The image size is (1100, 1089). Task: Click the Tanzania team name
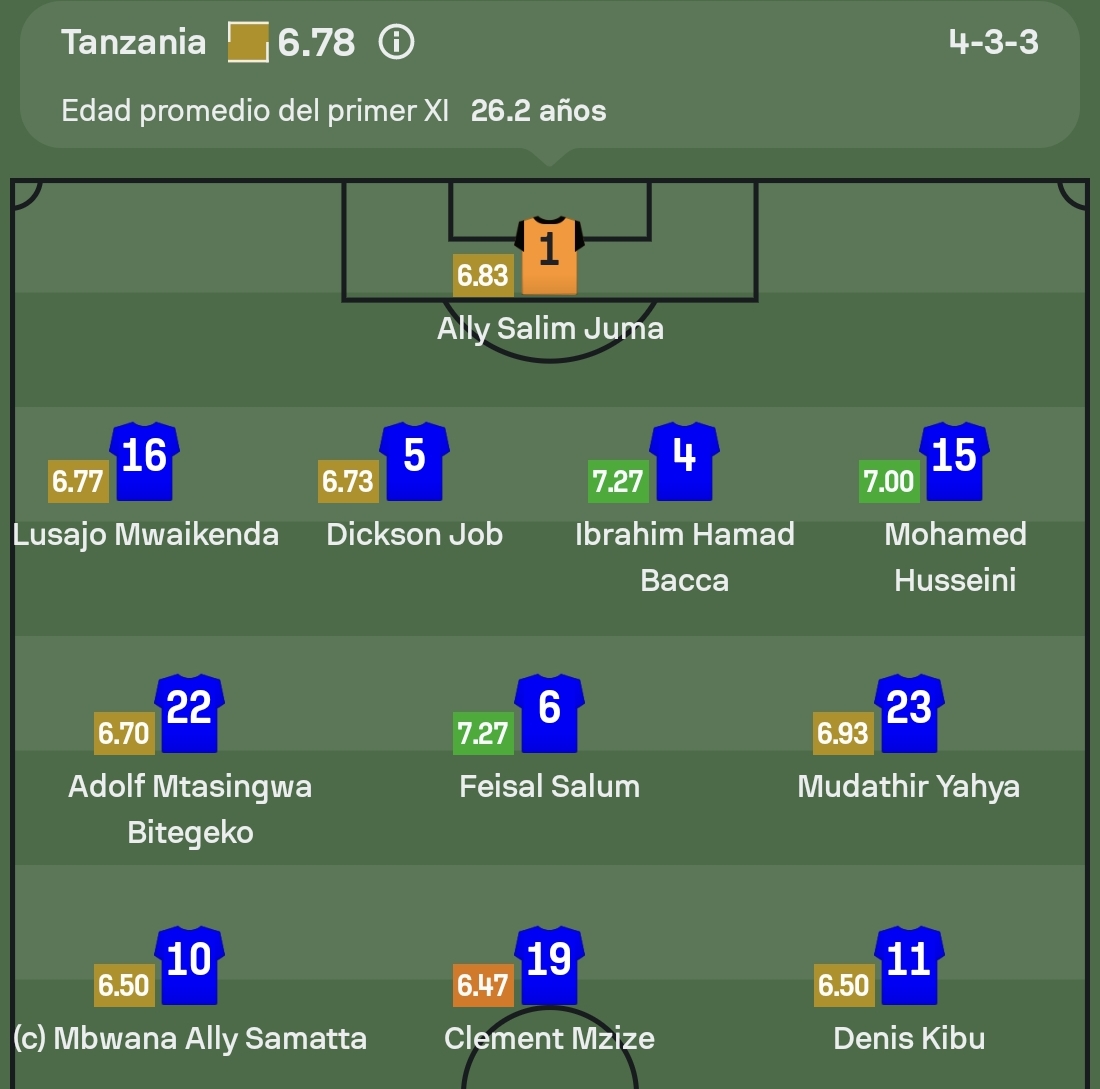coord(133,43)
